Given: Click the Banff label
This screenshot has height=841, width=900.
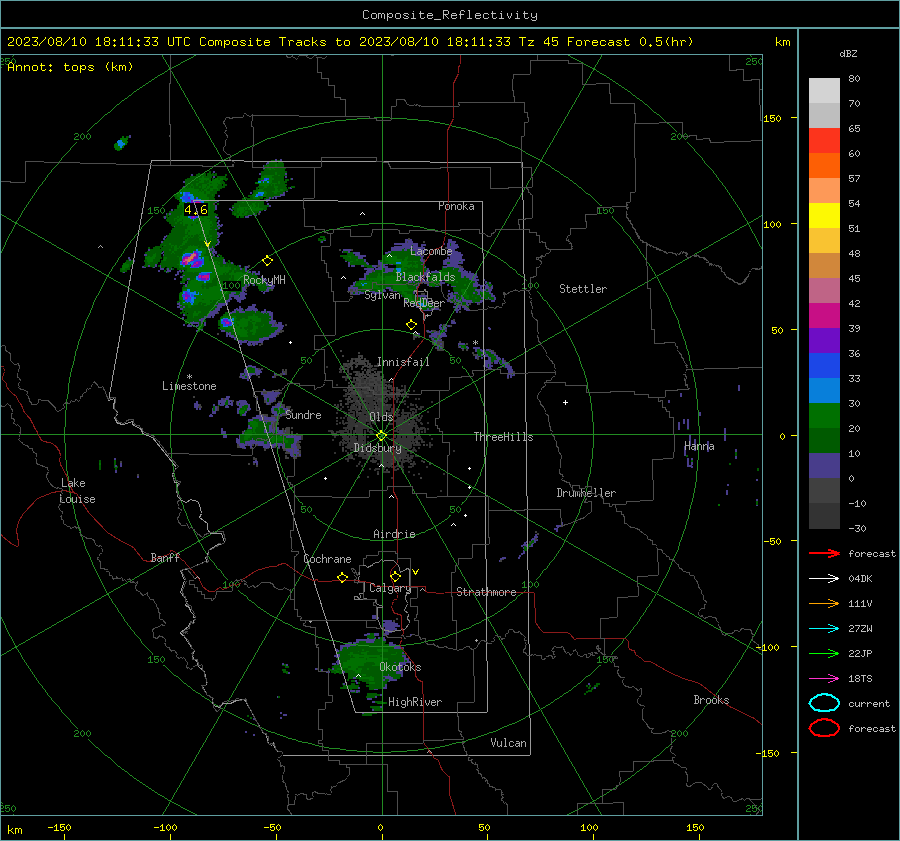Looking at the screenshot, I should (x=165, y=557).
